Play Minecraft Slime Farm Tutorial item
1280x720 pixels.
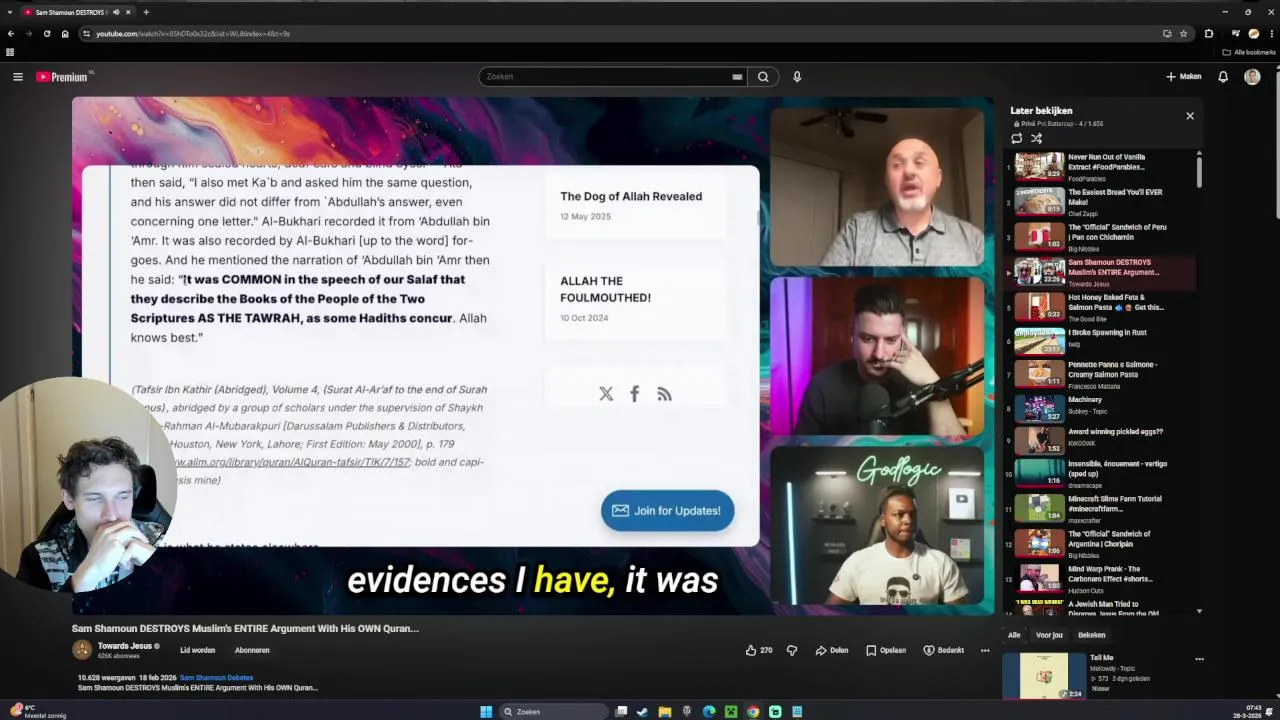[x=1100, y=507]
